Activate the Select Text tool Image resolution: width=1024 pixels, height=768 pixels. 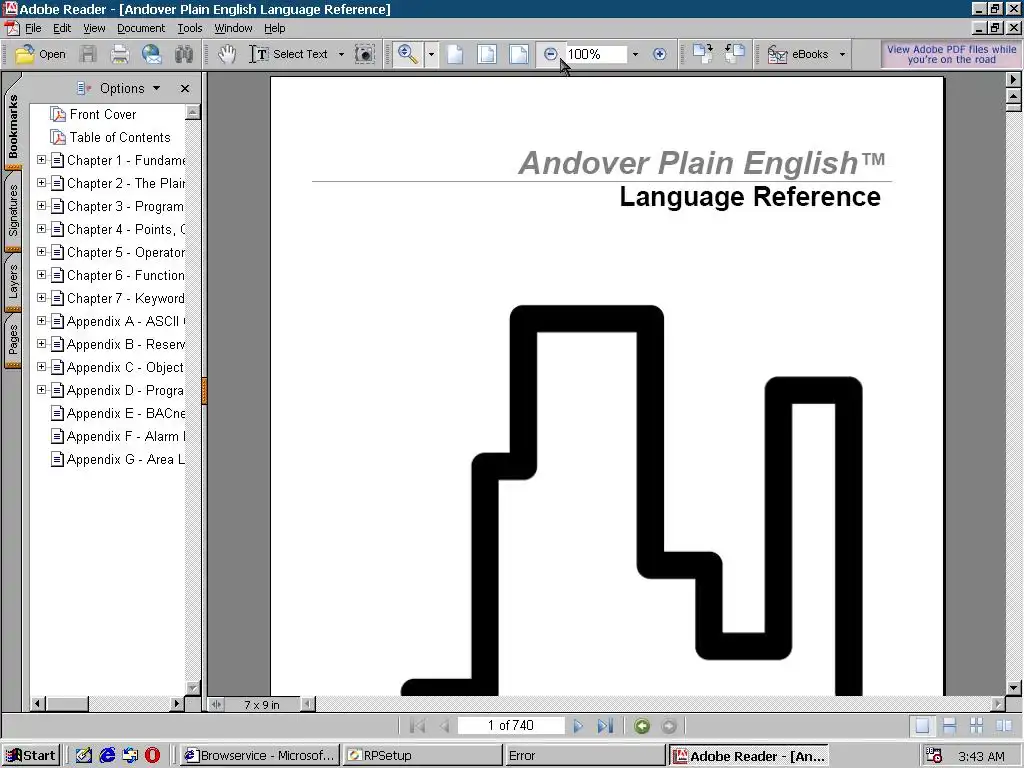[x=289, y=54]
